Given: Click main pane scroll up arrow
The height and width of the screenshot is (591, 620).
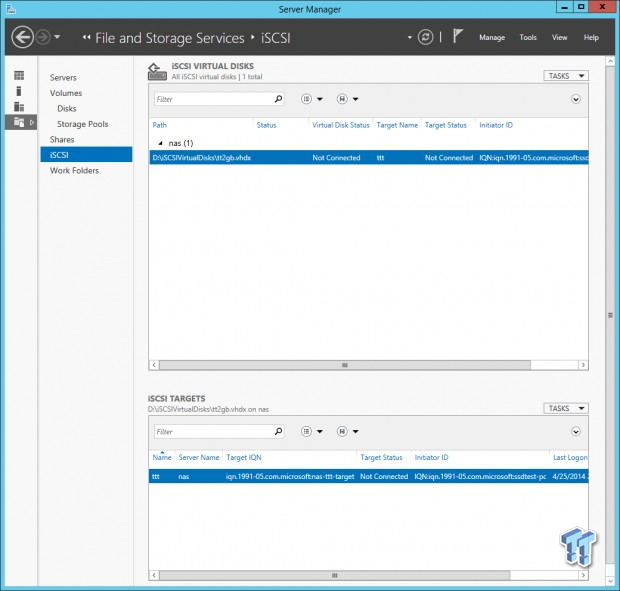Looking at the screenshot, I should click(x=610, y=62).
